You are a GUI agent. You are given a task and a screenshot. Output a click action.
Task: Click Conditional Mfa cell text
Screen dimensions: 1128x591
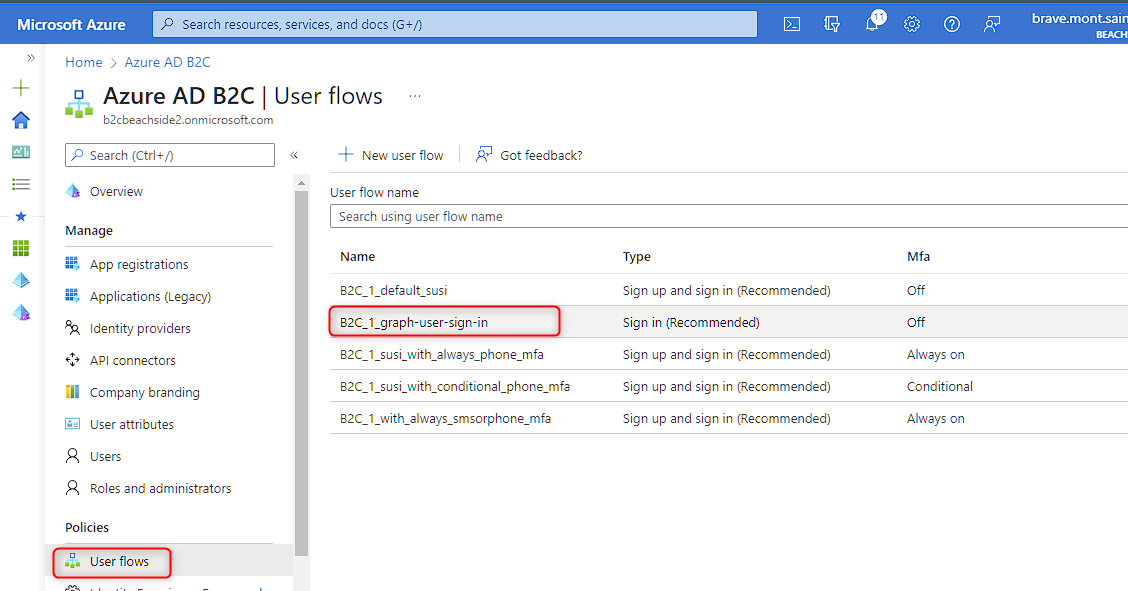point(940,386)
